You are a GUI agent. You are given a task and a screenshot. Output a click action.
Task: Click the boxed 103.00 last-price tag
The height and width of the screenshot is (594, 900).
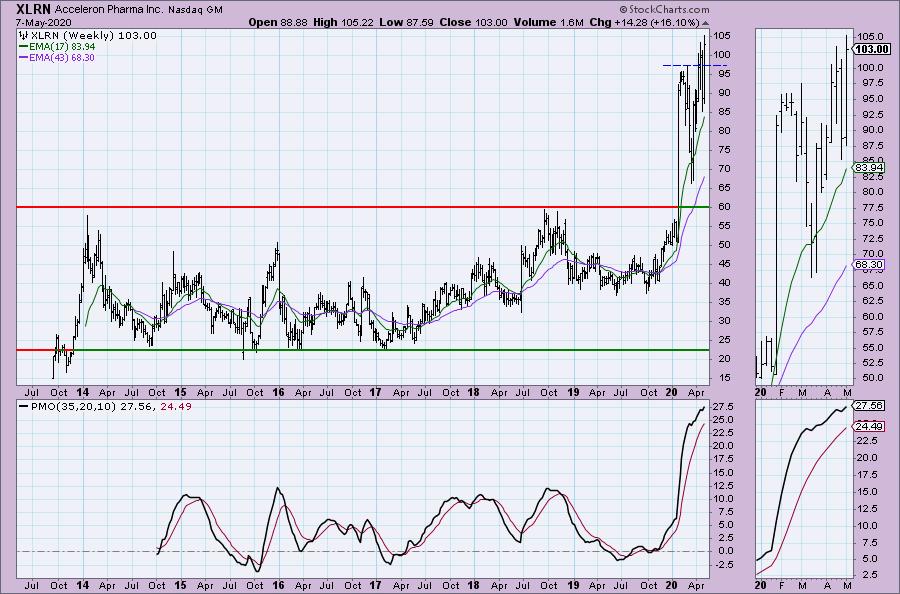click(872, 49)
